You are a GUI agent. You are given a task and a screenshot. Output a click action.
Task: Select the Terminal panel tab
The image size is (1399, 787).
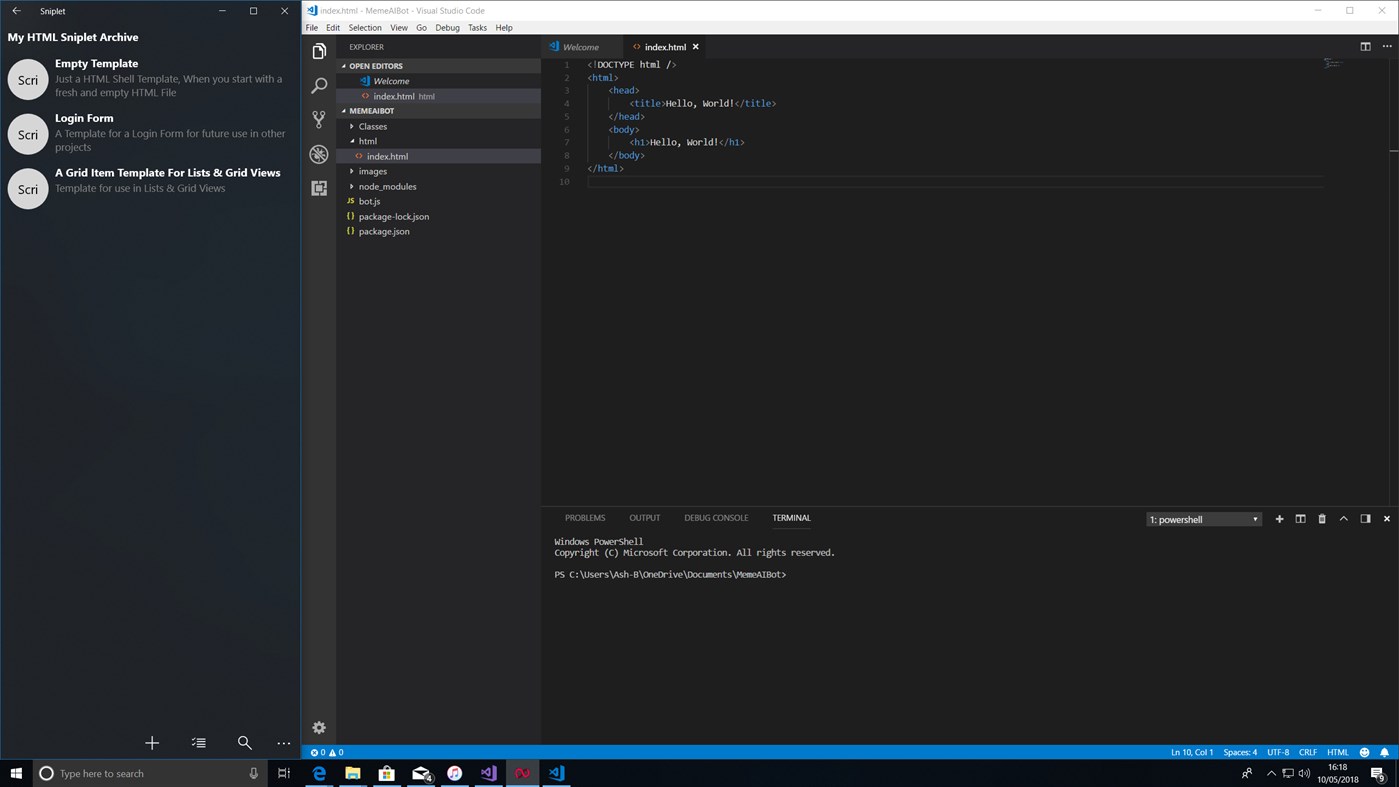[791, 518]
